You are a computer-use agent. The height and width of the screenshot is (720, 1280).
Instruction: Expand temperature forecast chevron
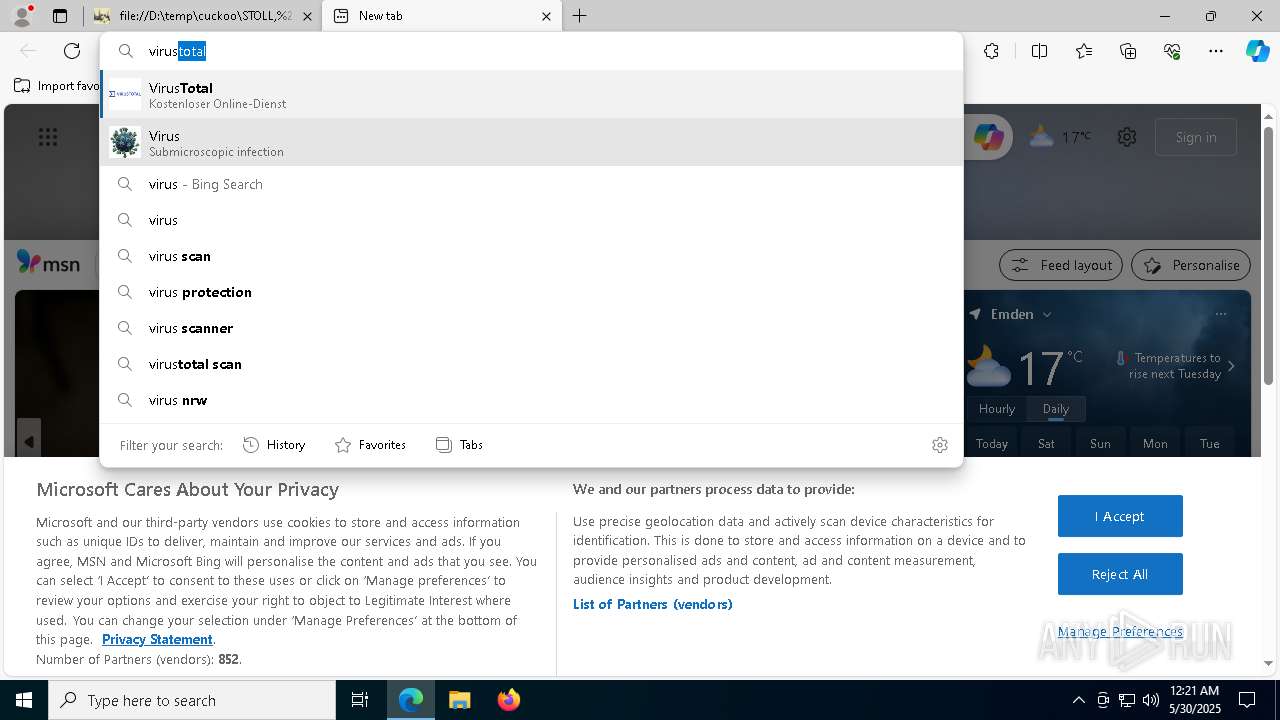click(1231, 366)
